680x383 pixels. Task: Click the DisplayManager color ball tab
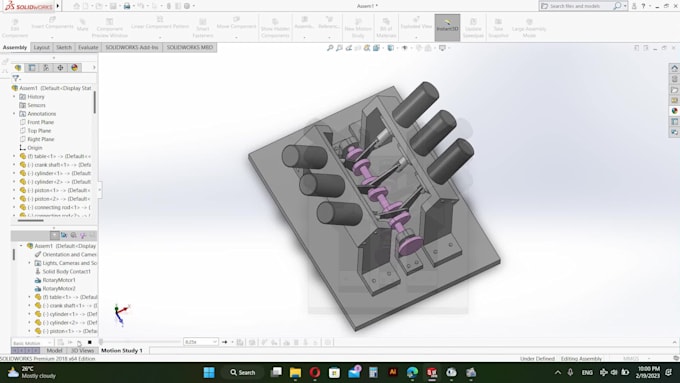coord(75,68)
